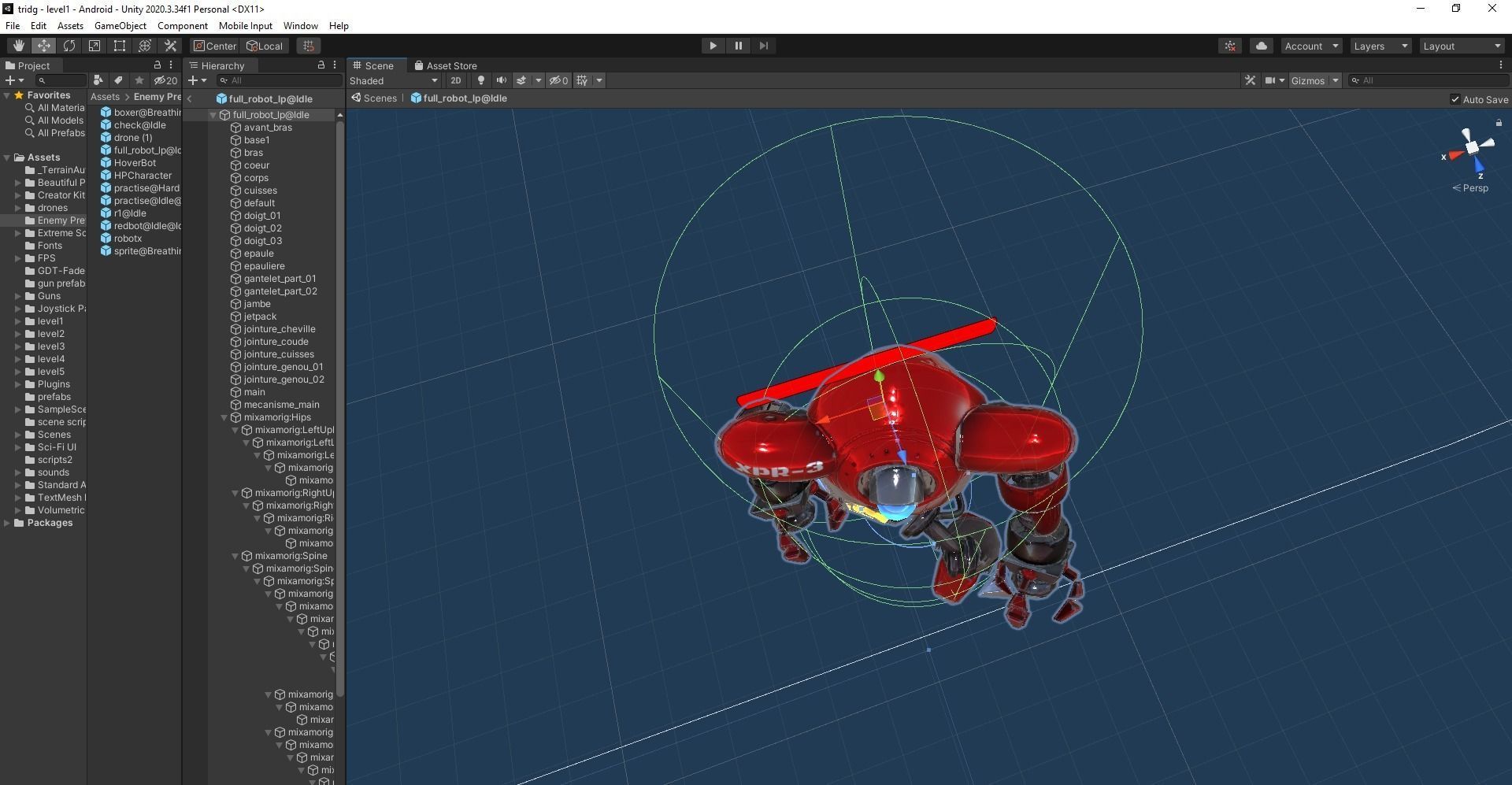Open the Mobile Input menu
The height and width of the screenshot is (785, 1512).
point(245,25)
